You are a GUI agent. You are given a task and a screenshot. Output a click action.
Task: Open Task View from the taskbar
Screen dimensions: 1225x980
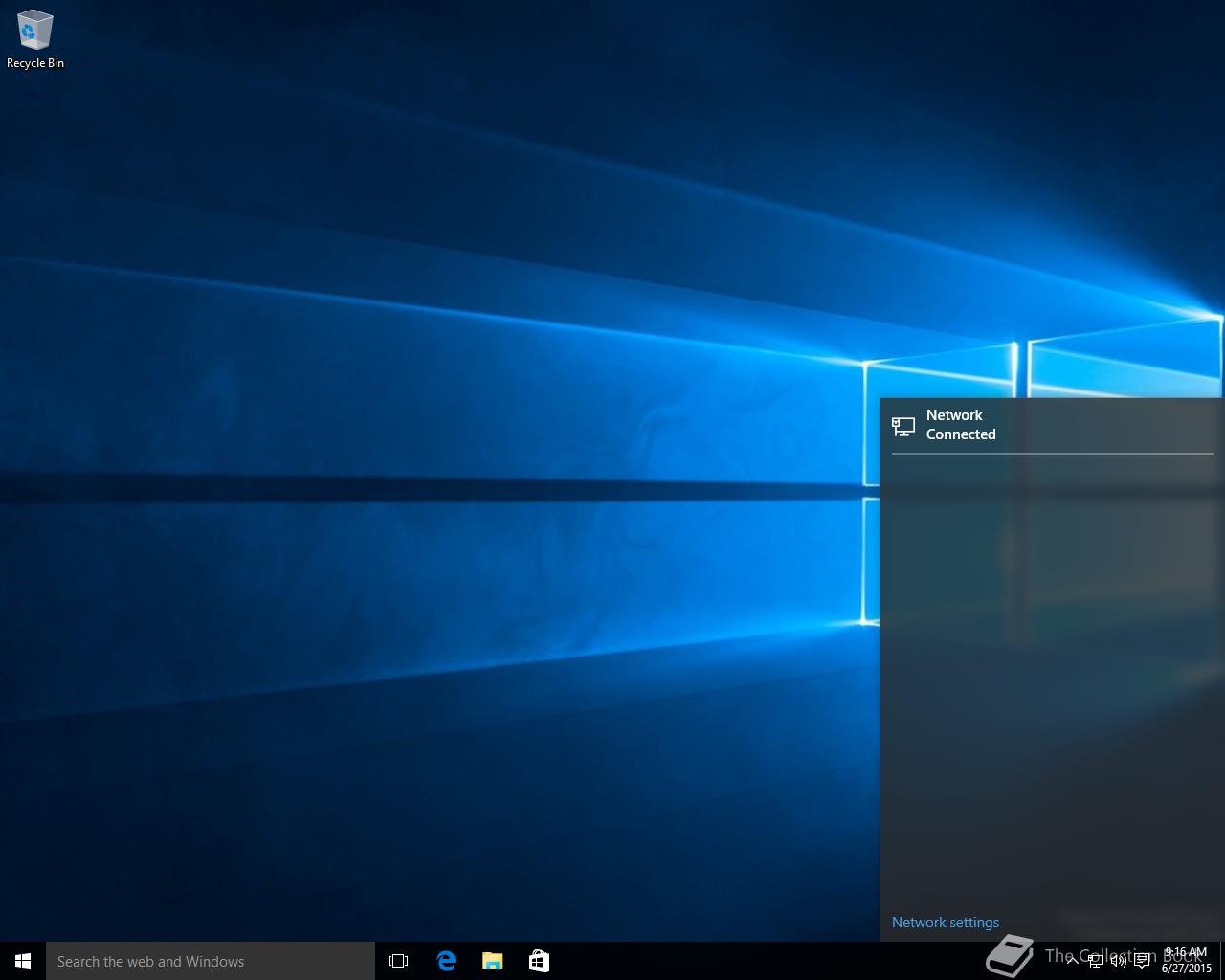click(x=398, y=961)
